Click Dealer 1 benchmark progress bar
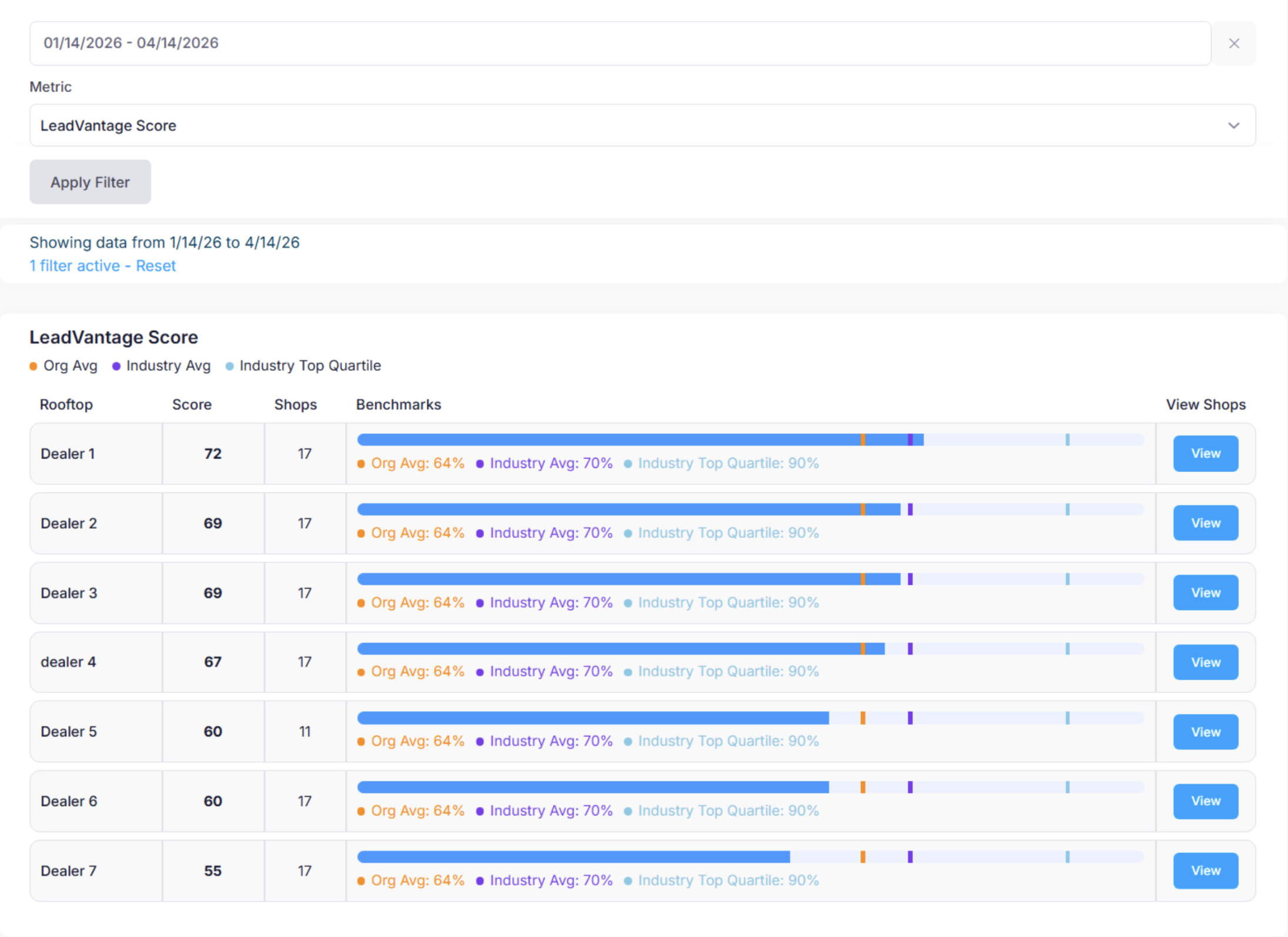Viewport: 1288px width, 937px height. pyautogui.click(x=750, y=440)
